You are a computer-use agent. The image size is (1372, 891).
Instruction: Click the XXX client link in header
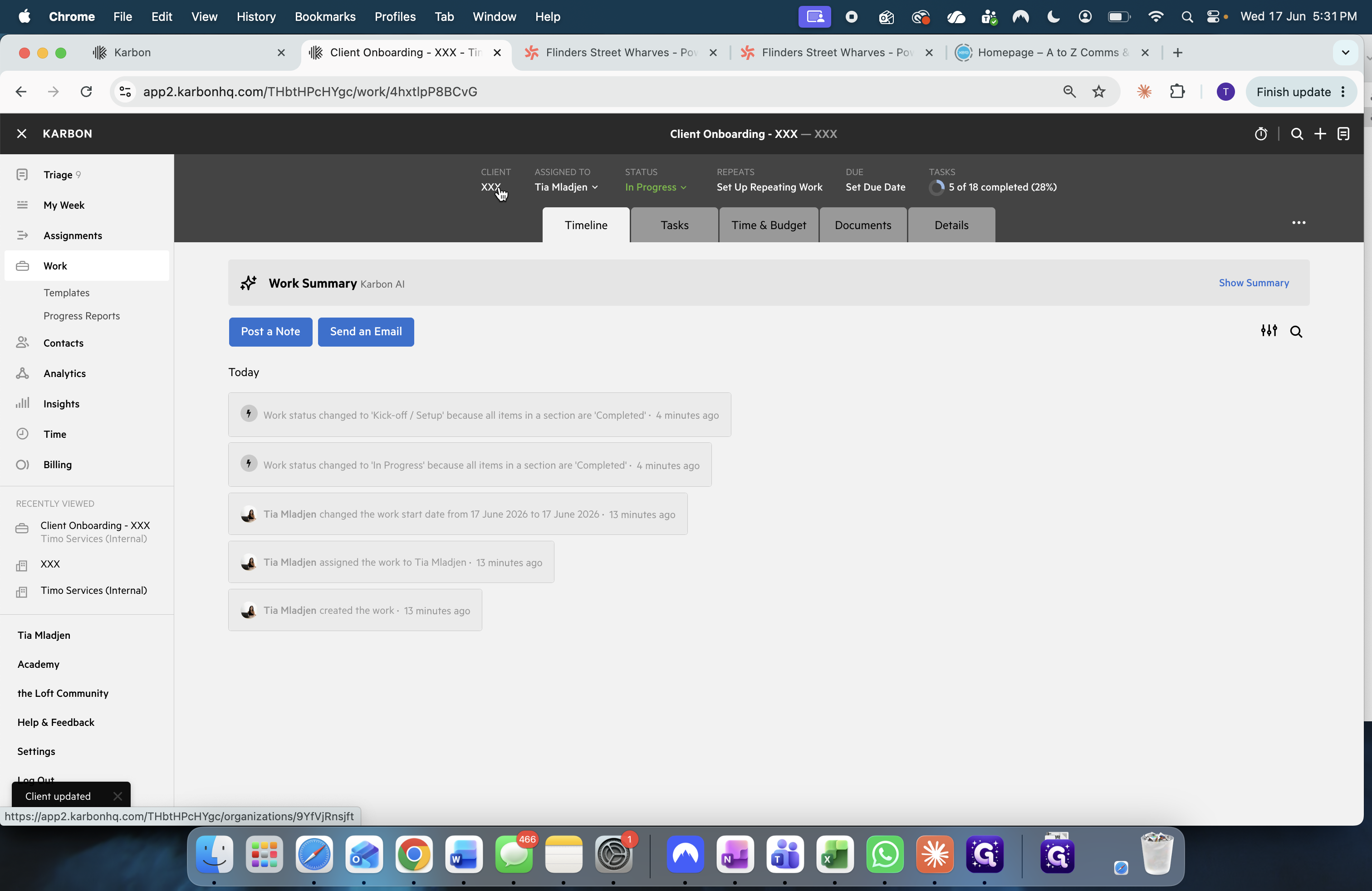pos(490,187)
